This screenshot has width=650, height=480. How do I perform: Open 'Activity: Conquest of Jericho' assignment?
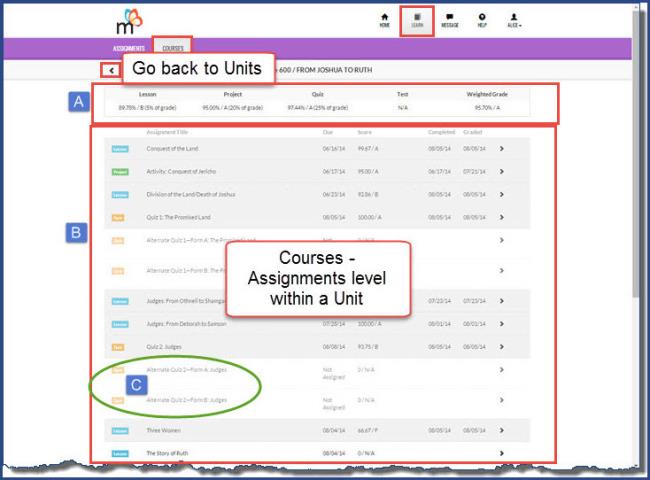181,171
